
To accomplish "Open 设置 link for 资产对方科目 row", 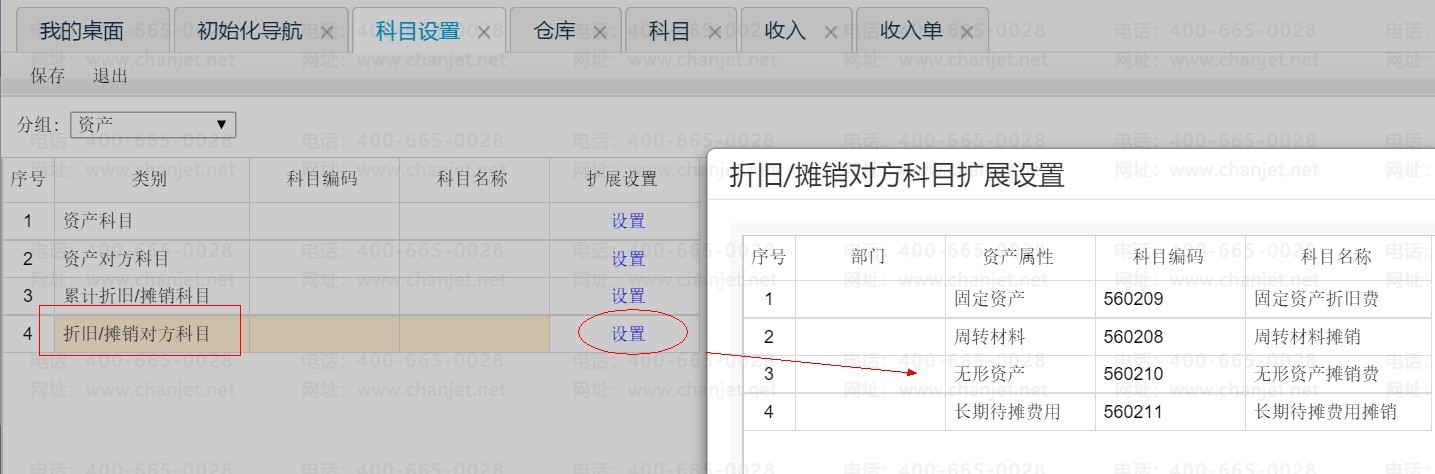I will click(x=628, y=259).
